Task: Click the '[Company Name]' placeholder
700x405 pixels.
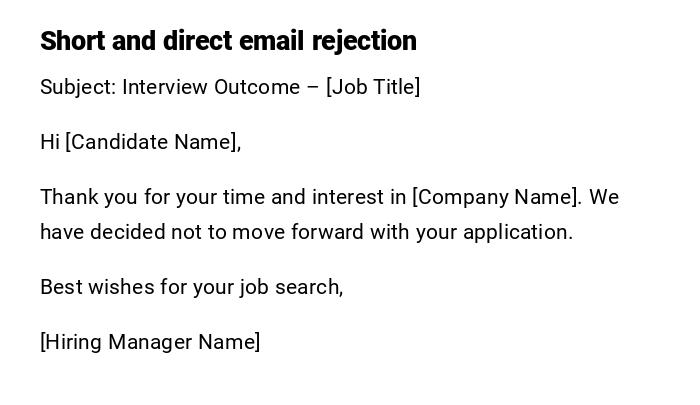Action: click(x=495, y=197)
